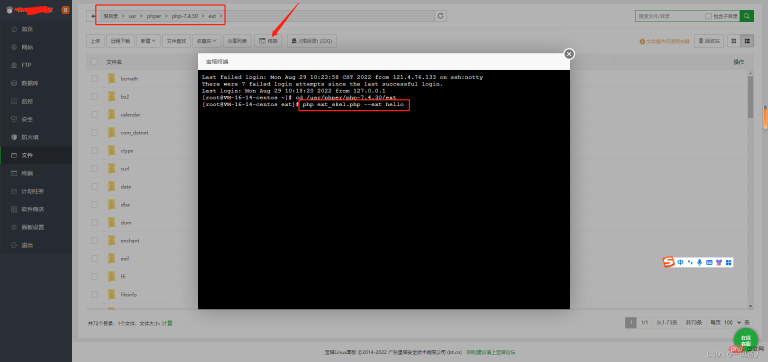Close the terminal popup window
Screen dimensions: 768x362
[569, 54]
